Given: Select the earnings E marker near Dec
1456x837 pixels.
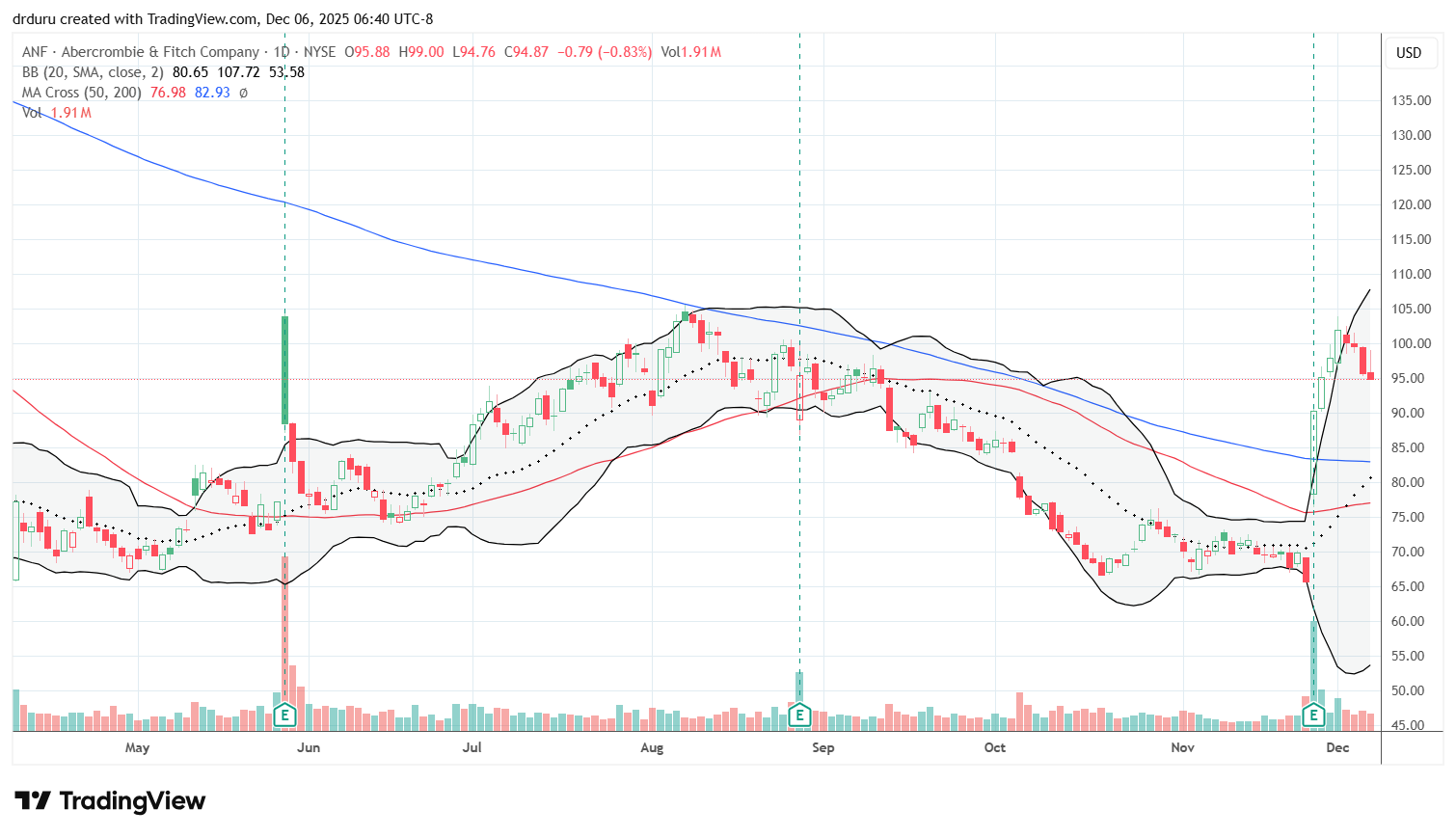Looking at the screenshot, I should (x=1313, y=715).
